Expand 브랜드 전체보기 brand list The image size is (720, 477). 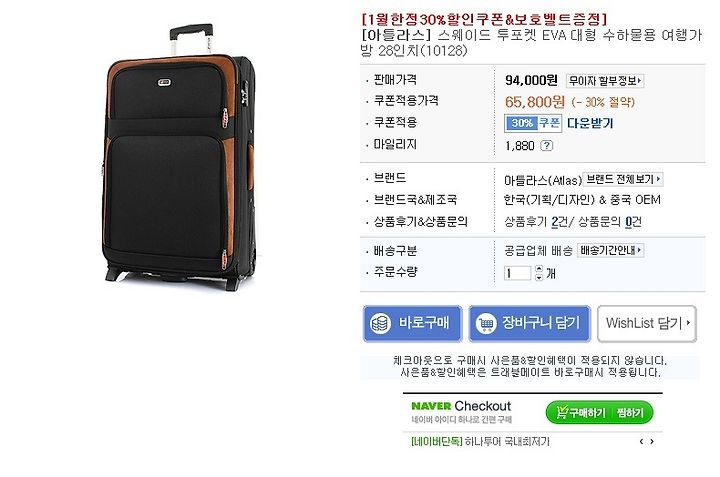623,180
